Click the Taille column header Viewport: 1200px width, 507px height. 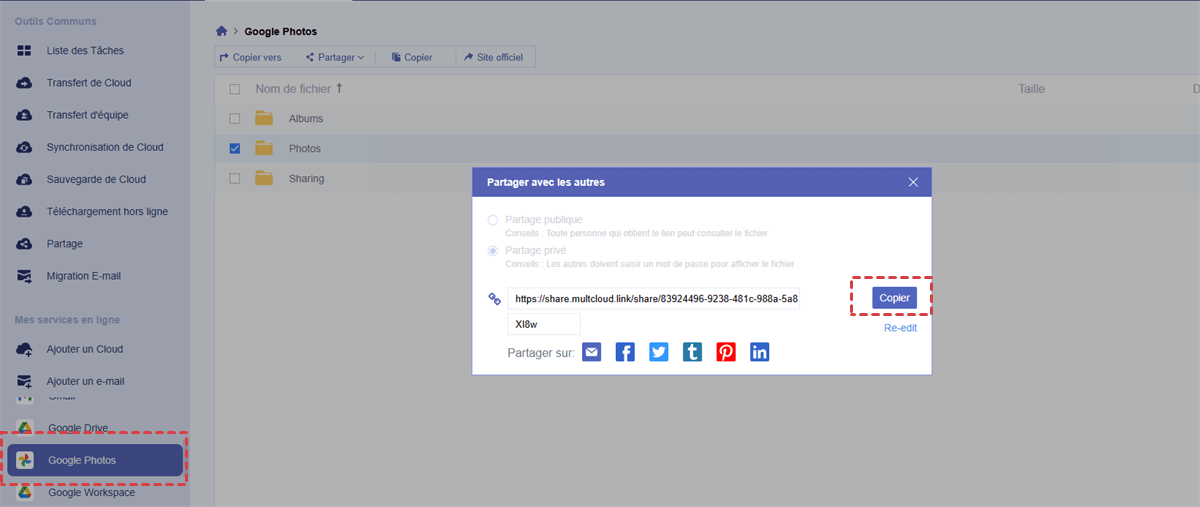pos(1031,89)
